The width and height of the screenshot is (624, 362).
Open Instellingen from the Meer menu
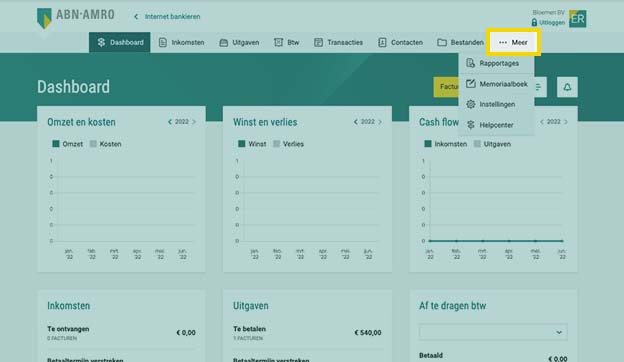click(x=496, y=104)
